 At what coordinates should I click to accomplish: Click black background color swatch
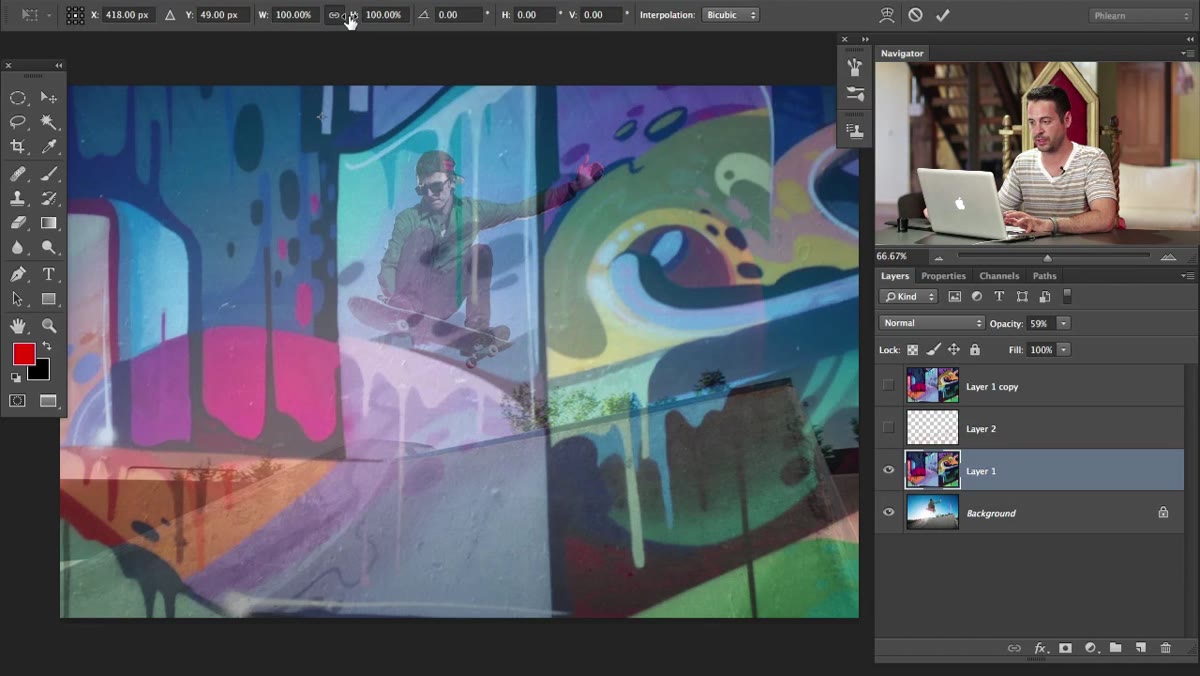pos(41,372)
